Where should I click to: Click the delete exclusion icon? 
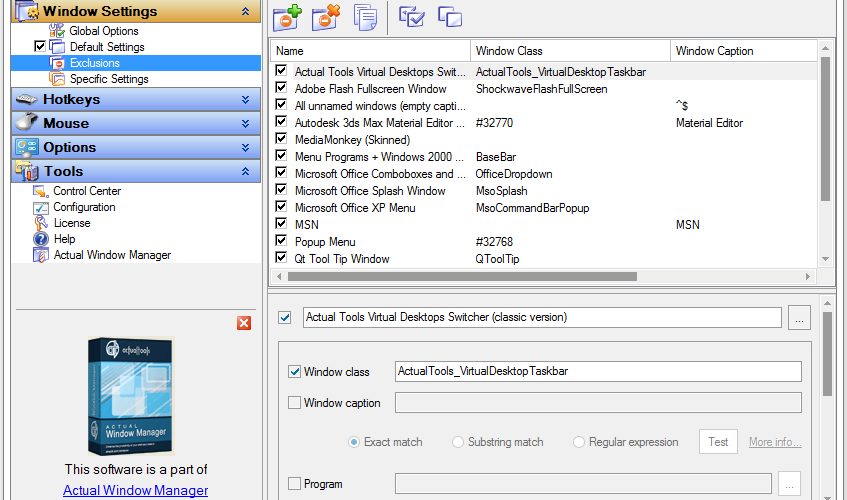326,17
